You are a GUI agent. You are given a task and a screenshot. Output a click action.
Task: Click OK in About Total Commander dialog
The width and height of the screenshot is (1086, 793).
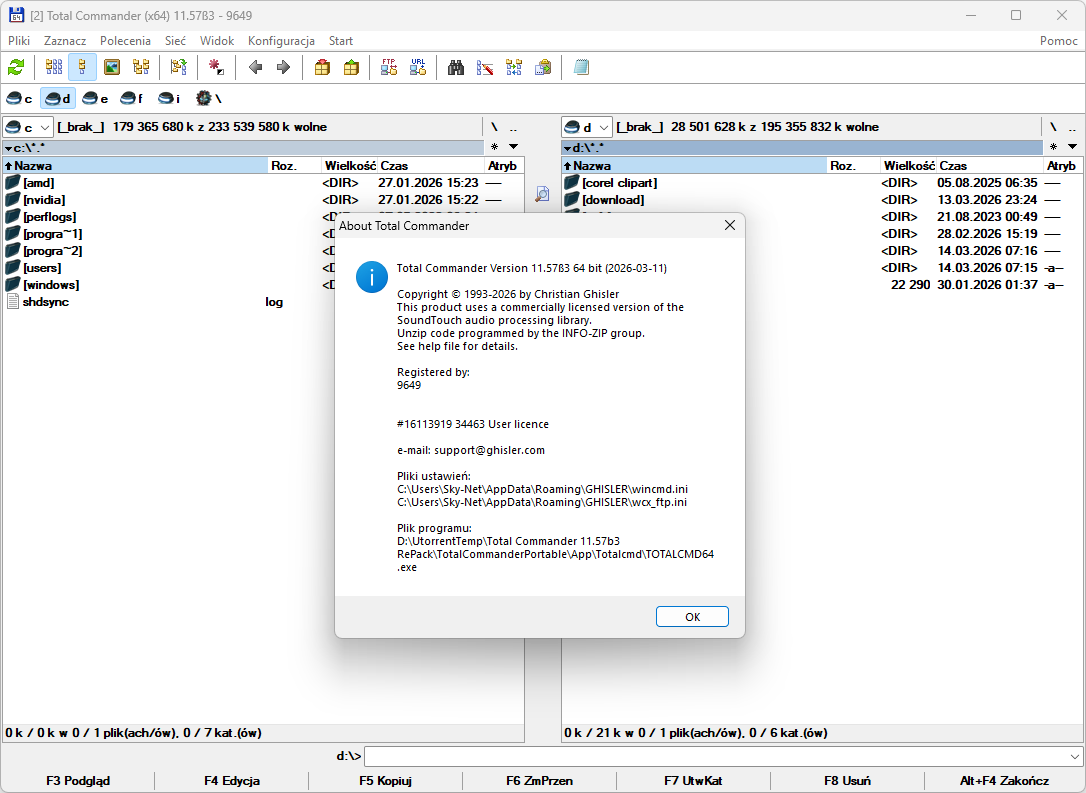click(x=692, y=616)
